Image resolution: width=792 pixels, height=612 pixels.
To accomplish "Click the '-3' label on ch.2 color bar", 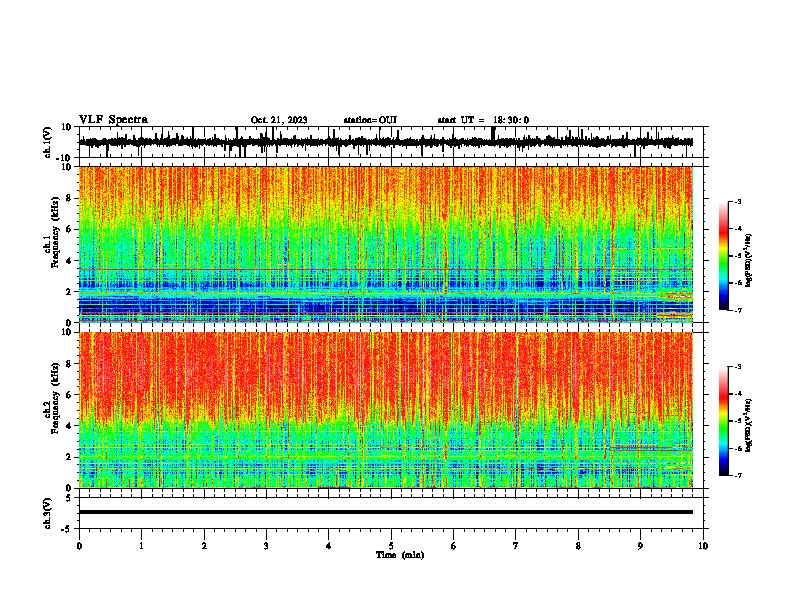I will click(738, 367).
